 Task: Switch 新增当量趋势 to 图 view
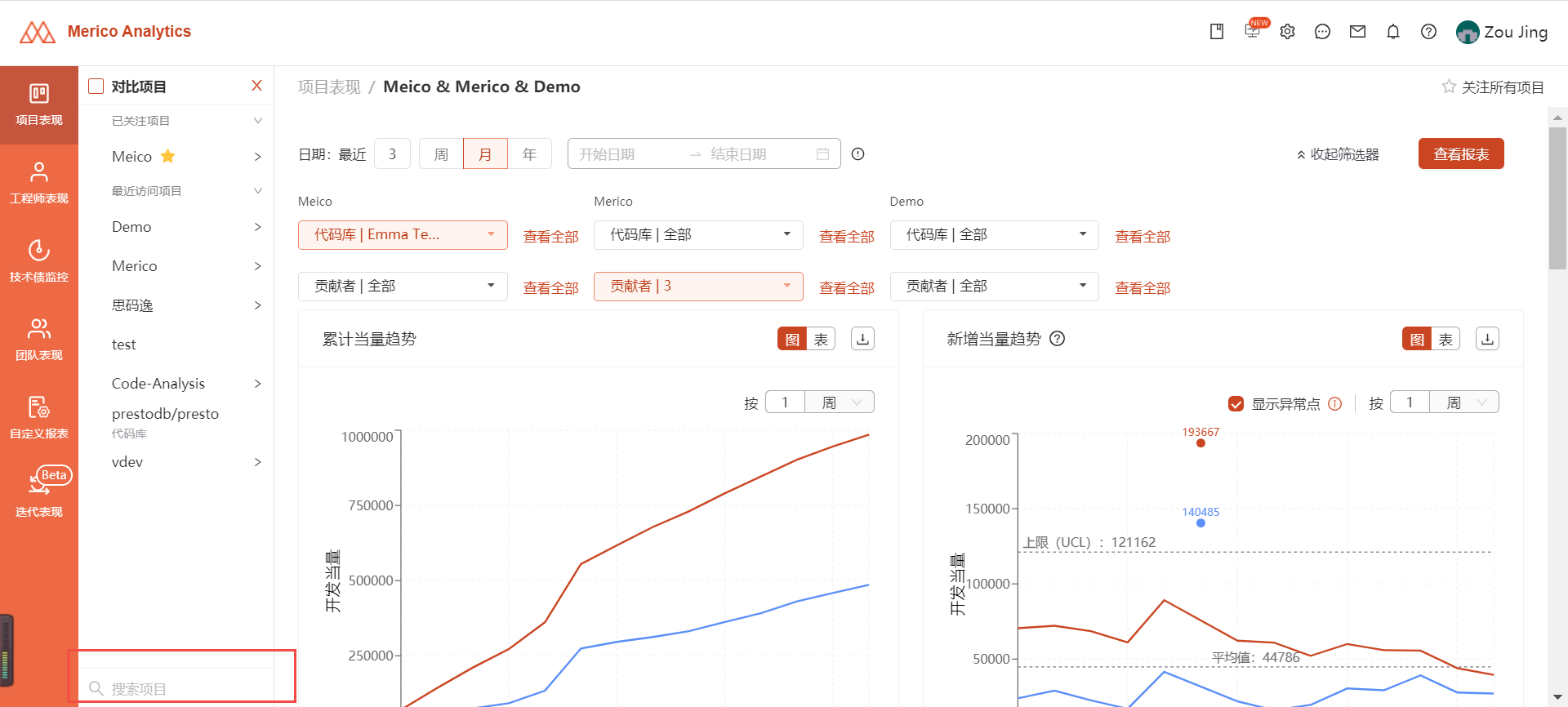click(x=1417, y=339)
